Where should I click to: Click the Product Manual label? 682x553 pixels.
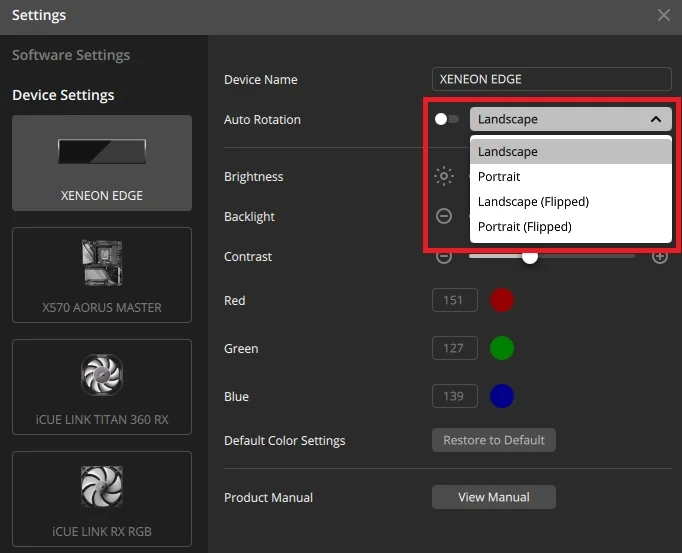[x=268, y=497]
